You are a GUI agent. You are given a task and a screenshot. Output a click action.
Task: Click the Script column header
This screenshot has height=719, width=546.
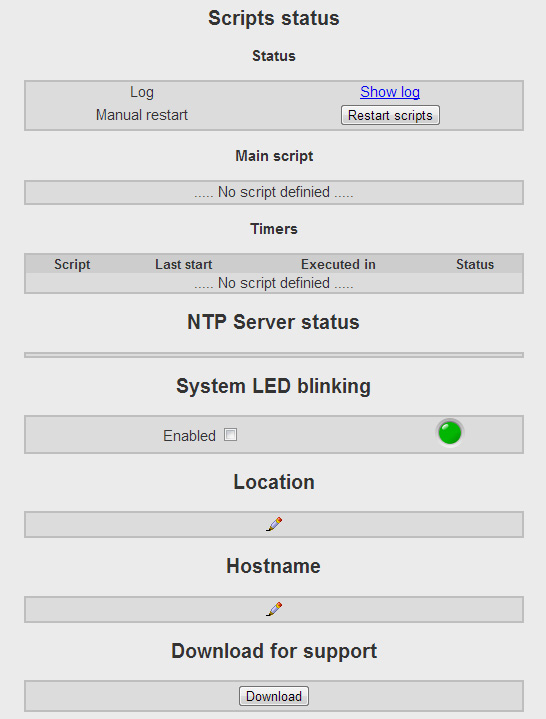(x=72, y=264)
